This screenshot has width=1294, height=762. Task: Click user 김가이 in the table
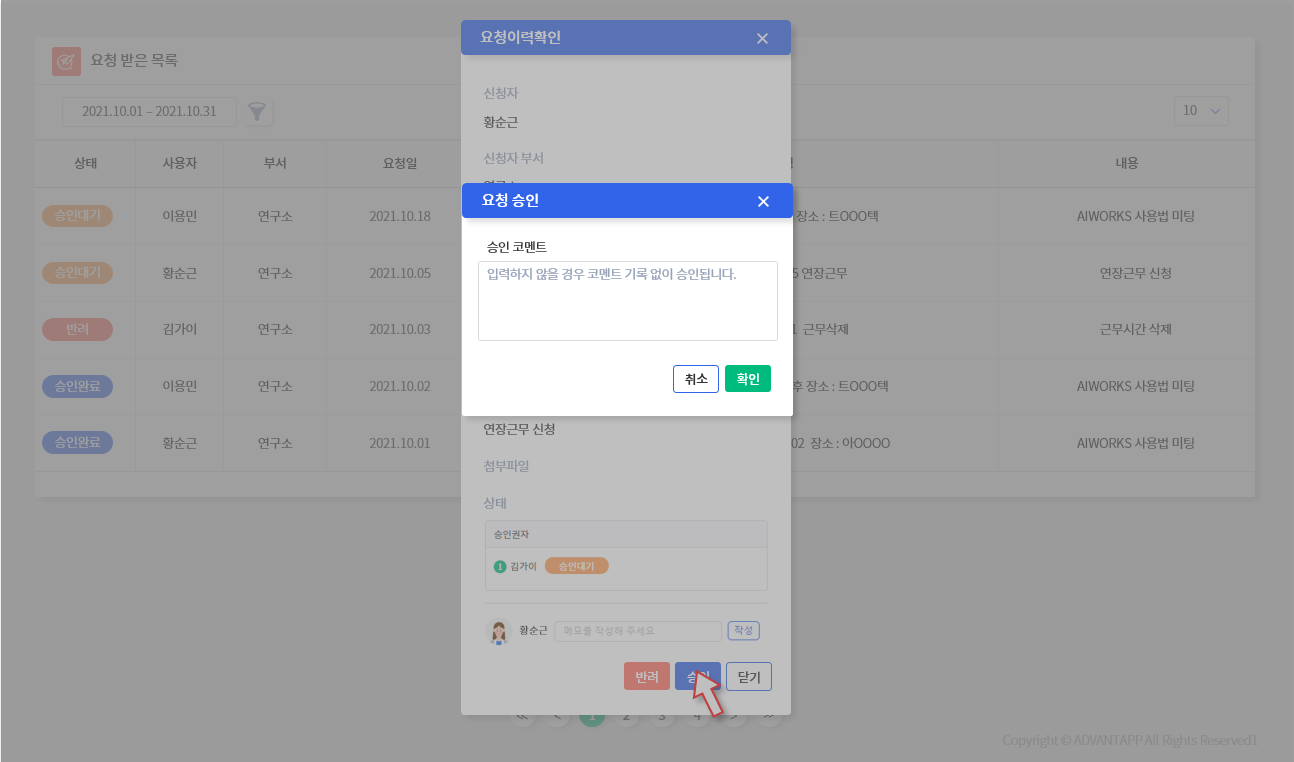pos(180,329)
